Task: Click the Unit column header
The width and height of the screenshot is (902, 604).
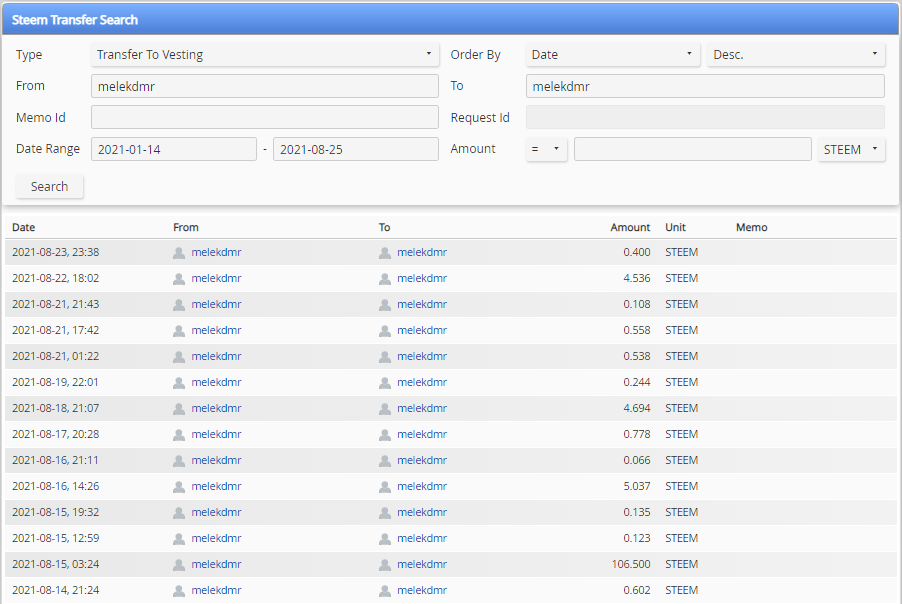Action: pos(675,227)
